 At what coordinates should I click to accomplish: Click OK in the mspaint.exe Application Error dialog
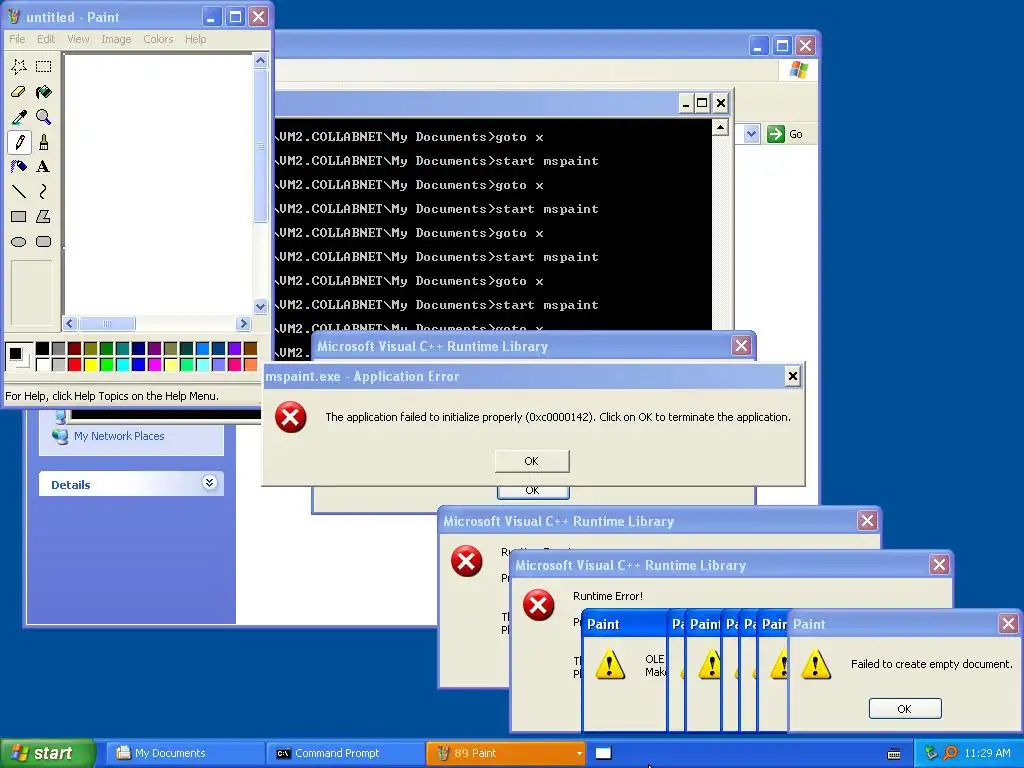coord(532,461)
